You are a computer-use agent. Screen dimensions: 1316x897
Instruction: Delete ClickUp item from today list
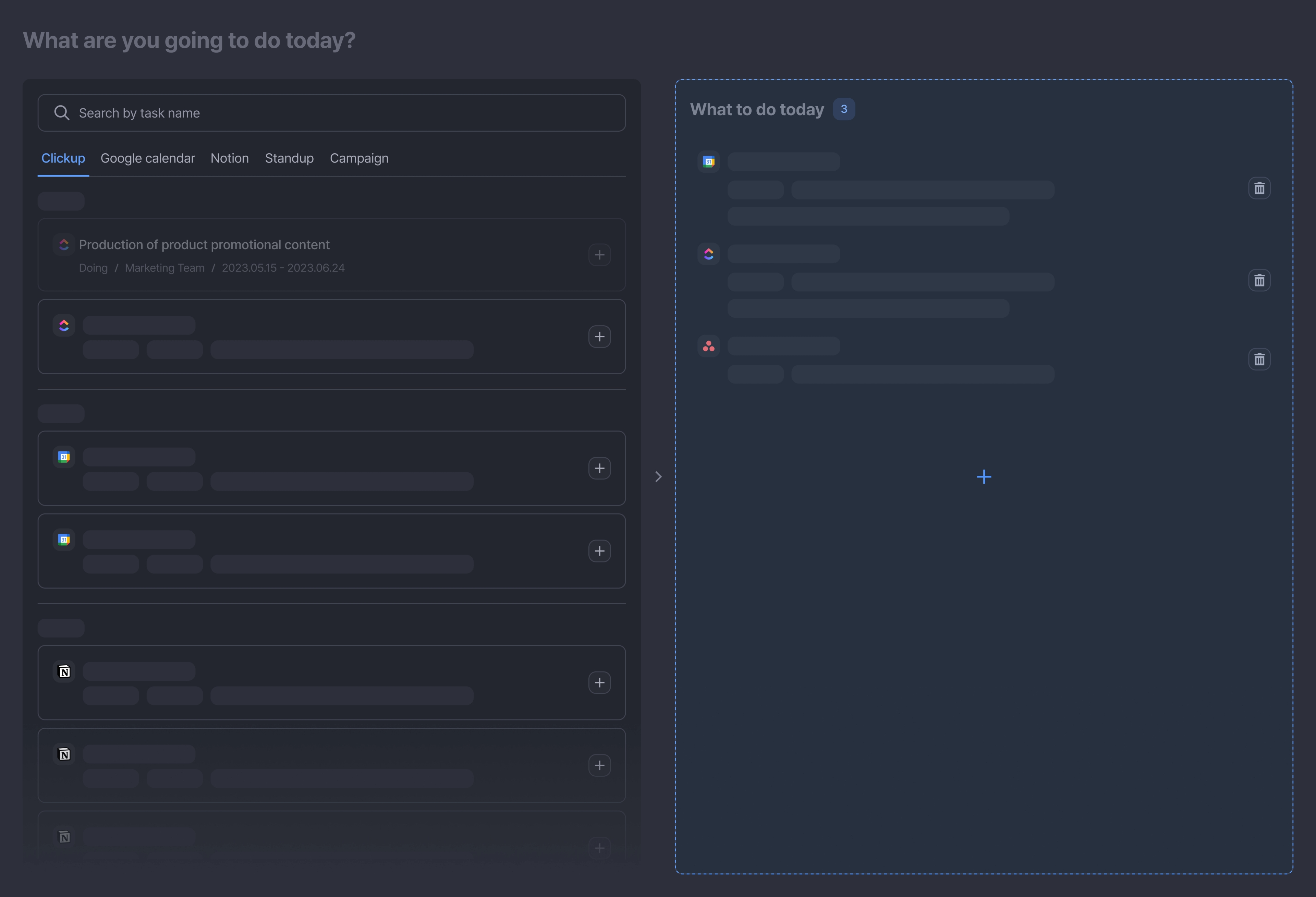click(1259, 280)
